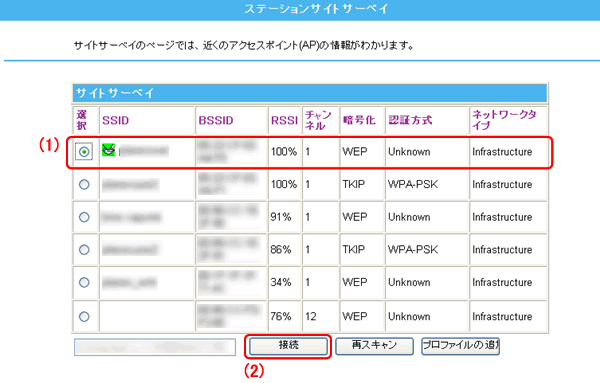600x383 pixels.
Task: Click the 86% RSSI value
Action: coord(281,249)
